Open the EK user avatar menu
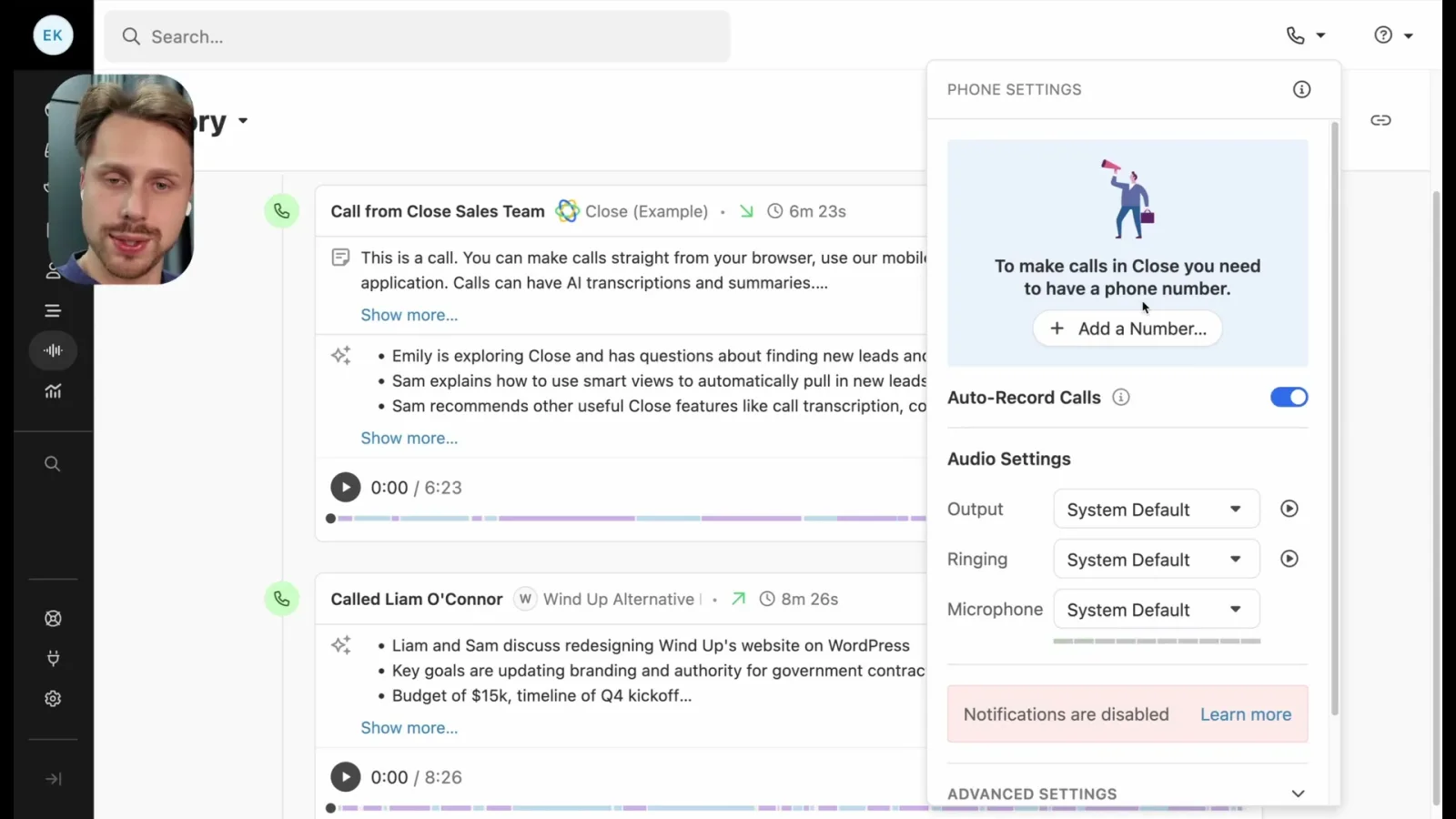Screen dimensions: 1456x819 [x=53, y=35]
